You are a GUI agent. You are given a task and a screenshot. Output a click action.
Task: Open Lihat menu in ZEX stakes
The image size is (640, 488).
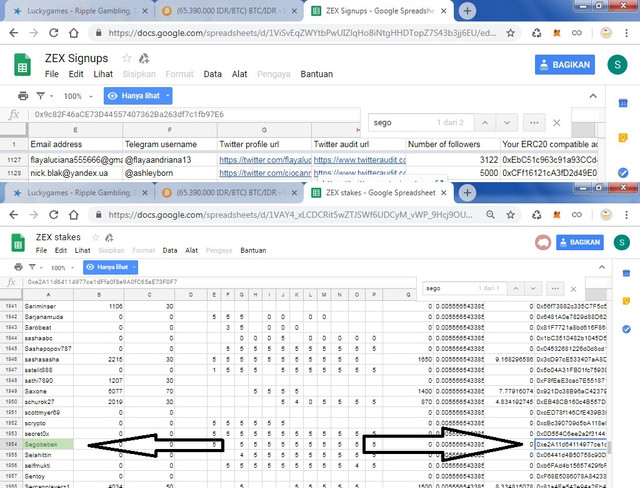point(82,250)
